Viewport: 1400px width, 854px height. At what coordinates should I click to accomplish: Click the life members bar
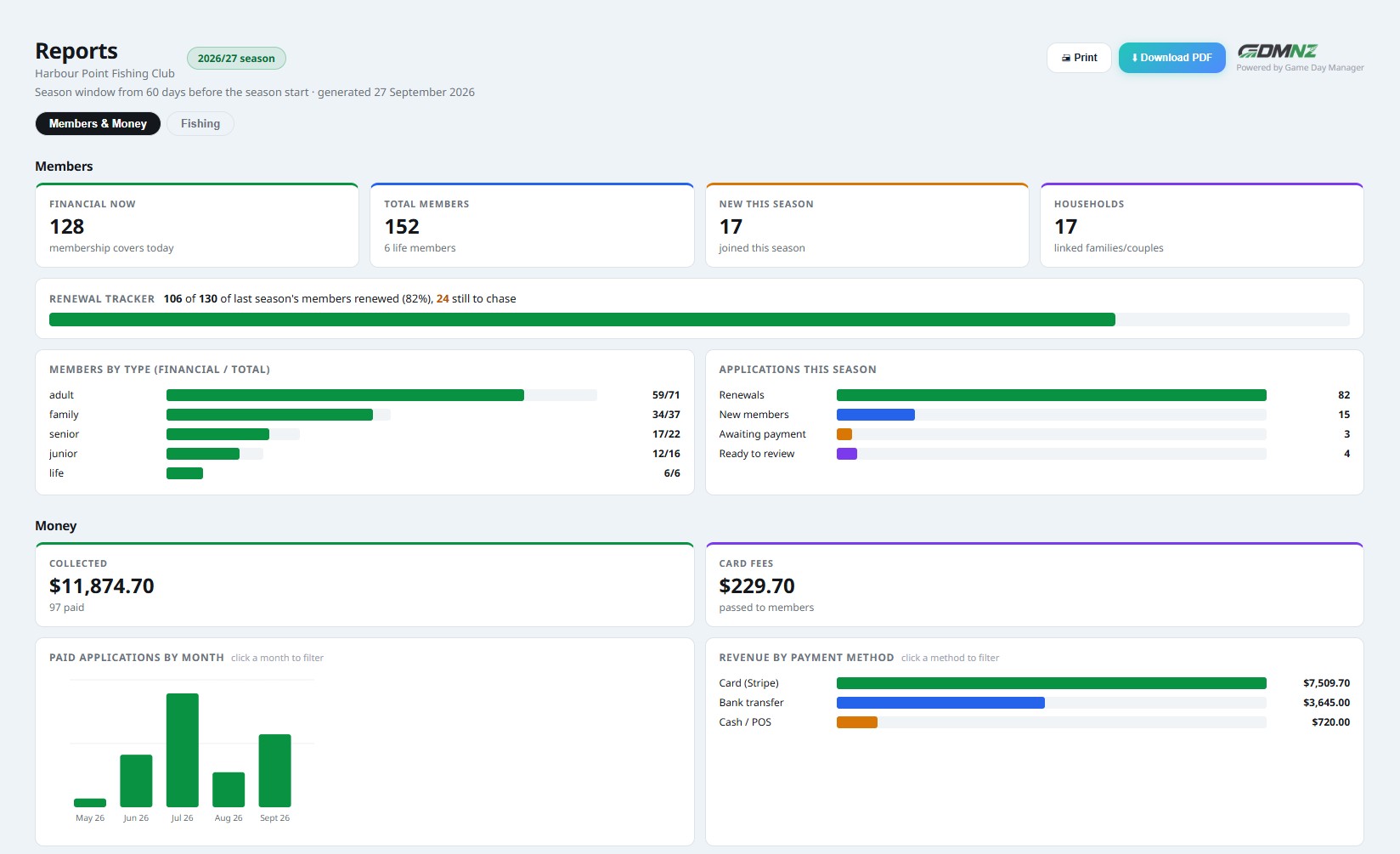(184, 473)
